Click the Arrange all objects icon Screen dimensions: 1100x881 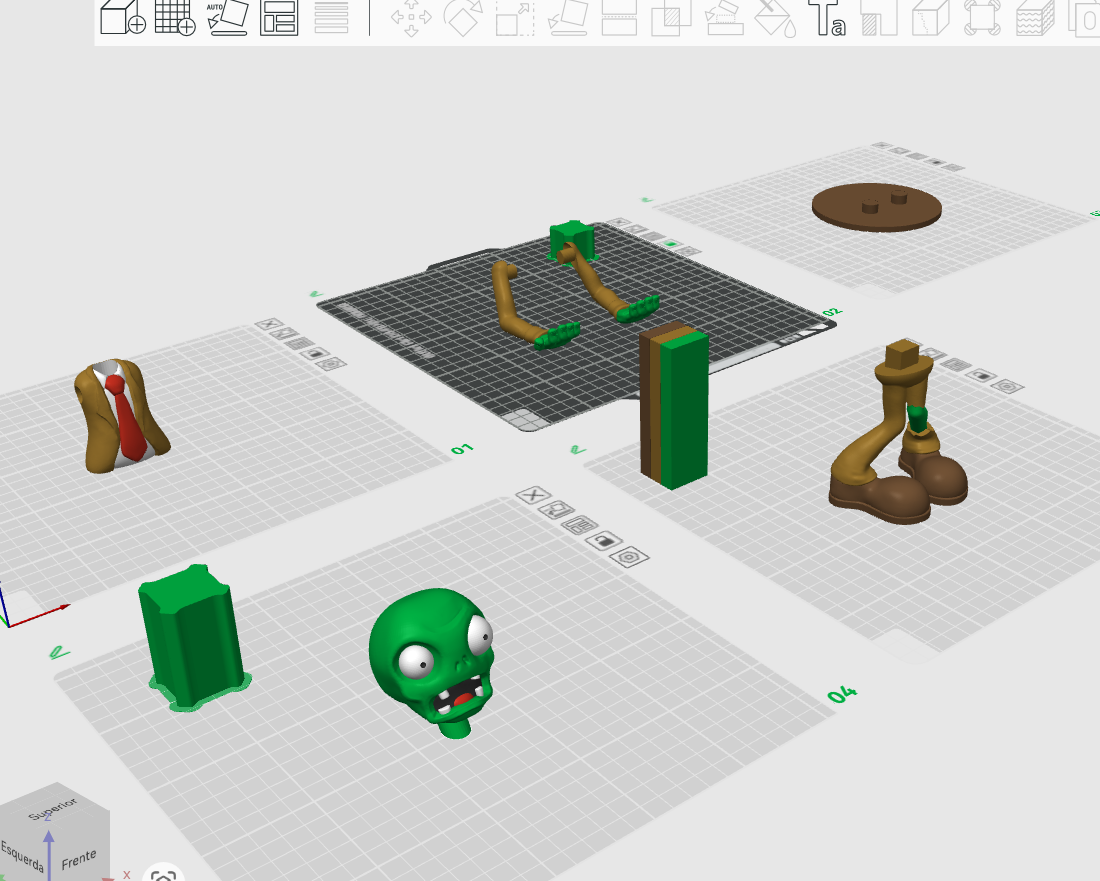[279, 18]
